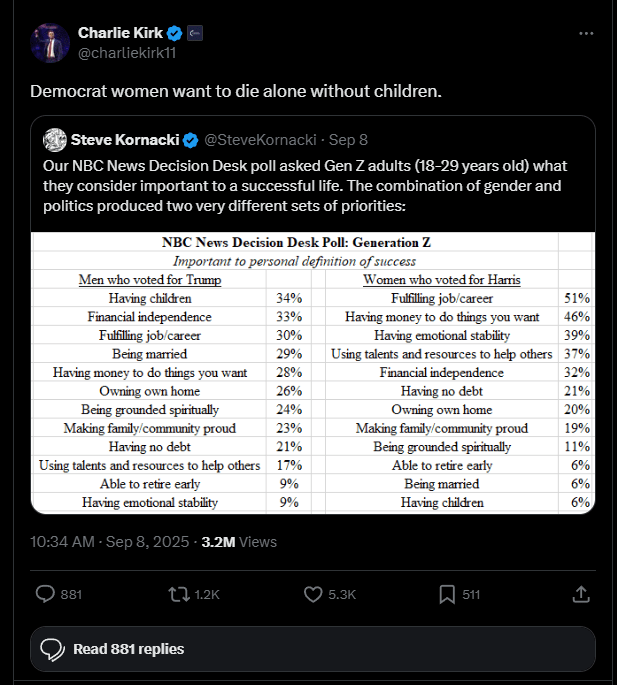Click the Charlie Kirk display name
617x685 pixels.
(120, 33)
